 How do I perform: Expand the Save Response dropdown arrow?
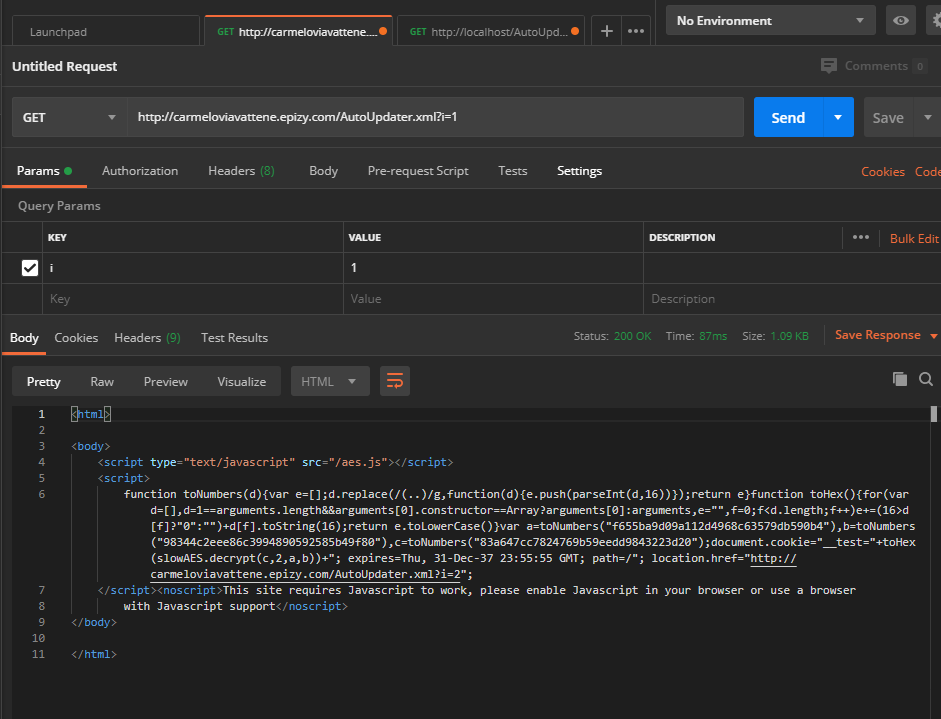coord(934,337)
